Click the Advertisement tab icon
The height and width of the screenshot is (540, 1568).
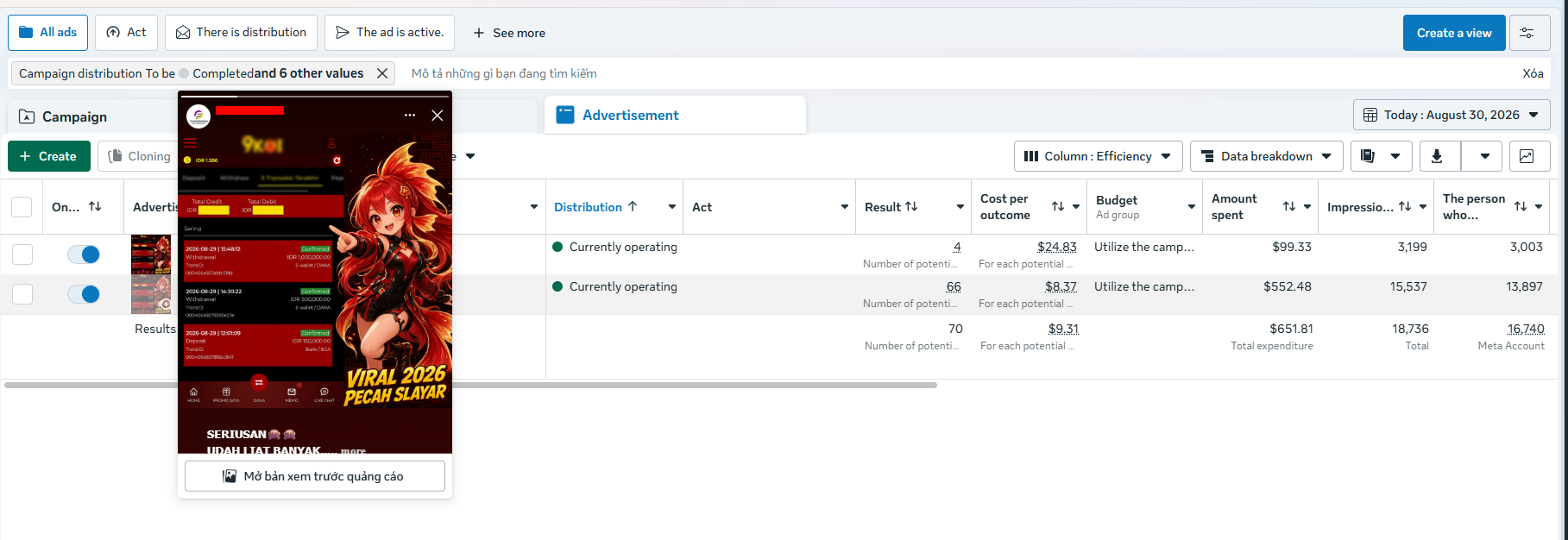[565, 115]
